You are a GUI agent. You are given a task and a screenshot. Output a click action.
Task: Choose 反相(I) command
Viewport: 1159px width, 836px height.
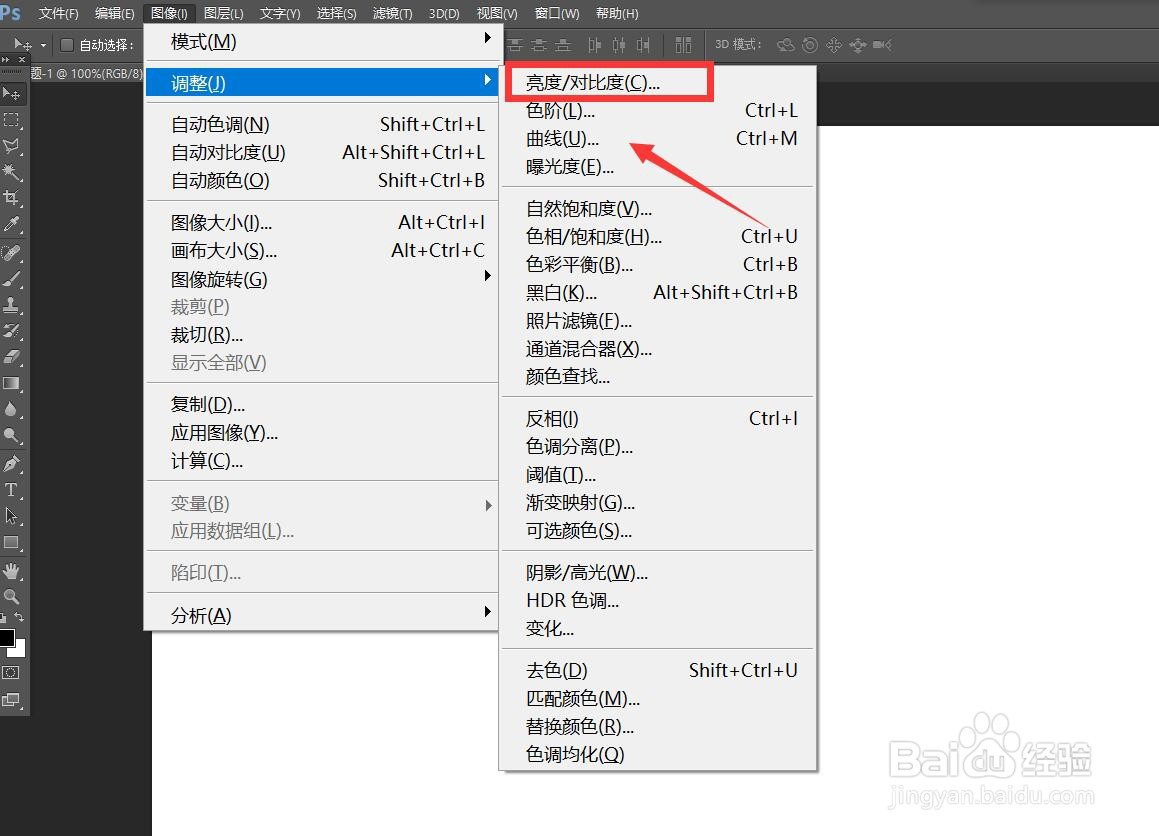pos(658,418)
